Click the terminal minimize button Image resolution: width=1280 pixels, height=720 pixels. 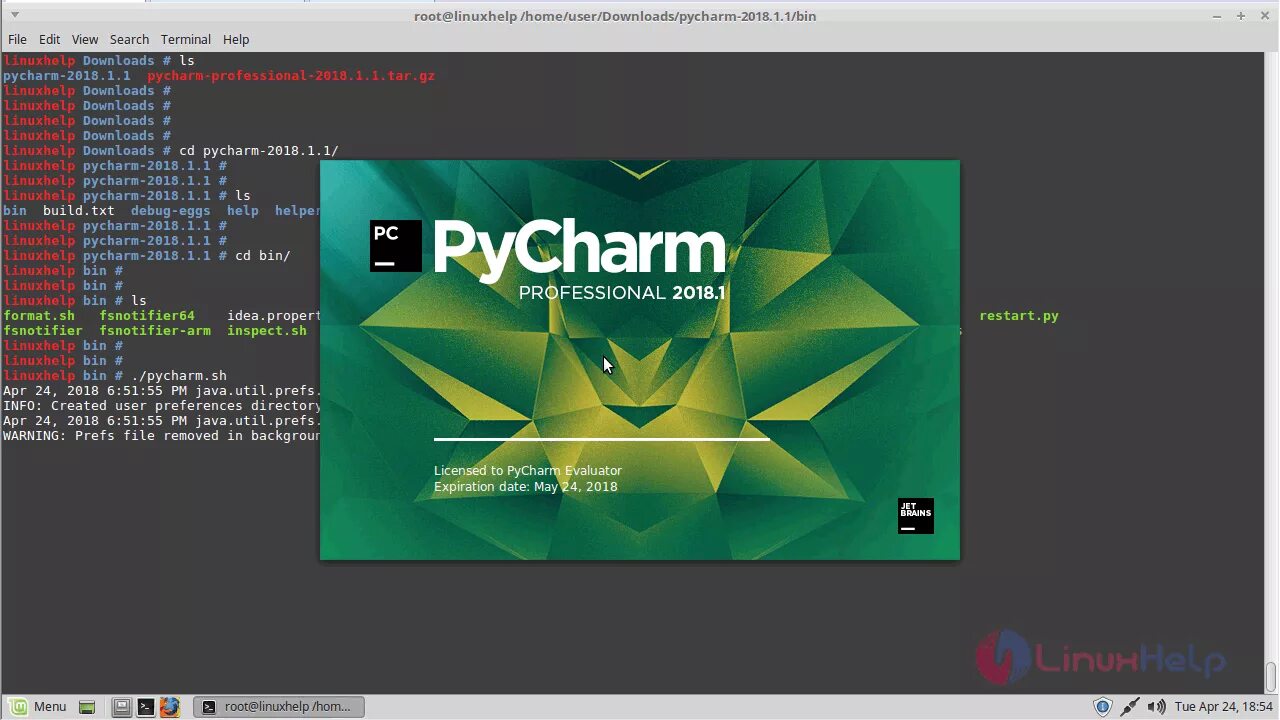(x=1217, y=16)
